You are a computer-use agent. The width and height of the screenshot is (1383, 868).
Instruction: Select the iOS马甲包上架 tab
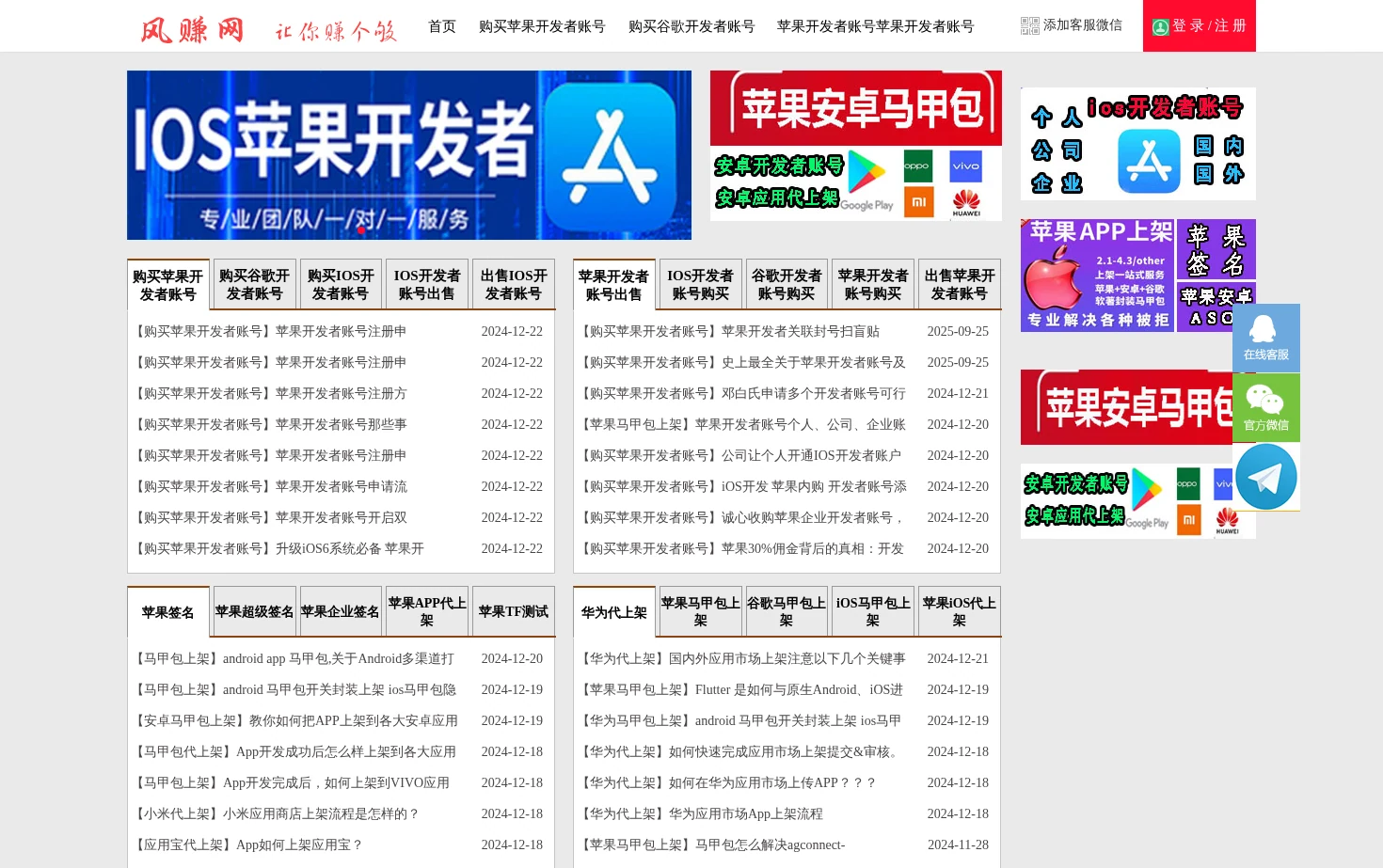(873, 611)
